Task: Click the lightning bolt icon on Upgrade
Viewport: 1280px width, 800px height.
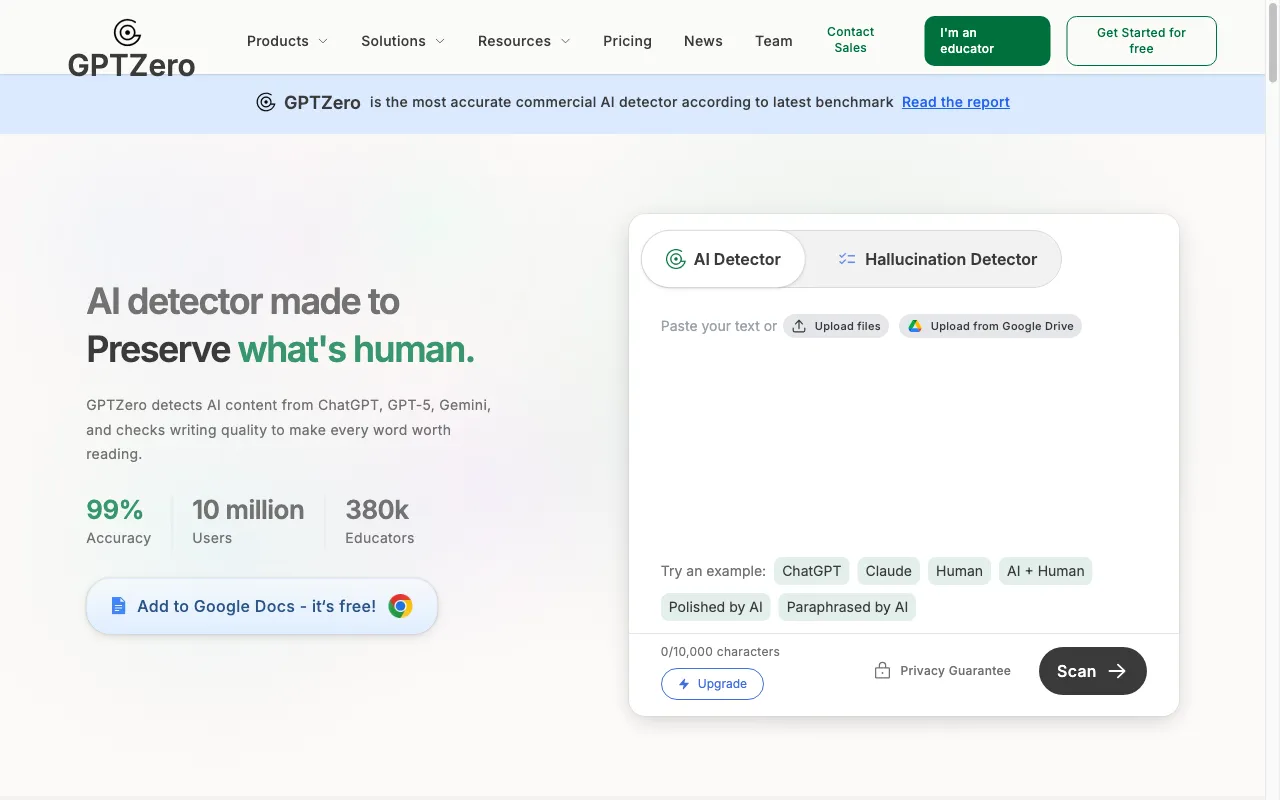Action: [684, 684]
